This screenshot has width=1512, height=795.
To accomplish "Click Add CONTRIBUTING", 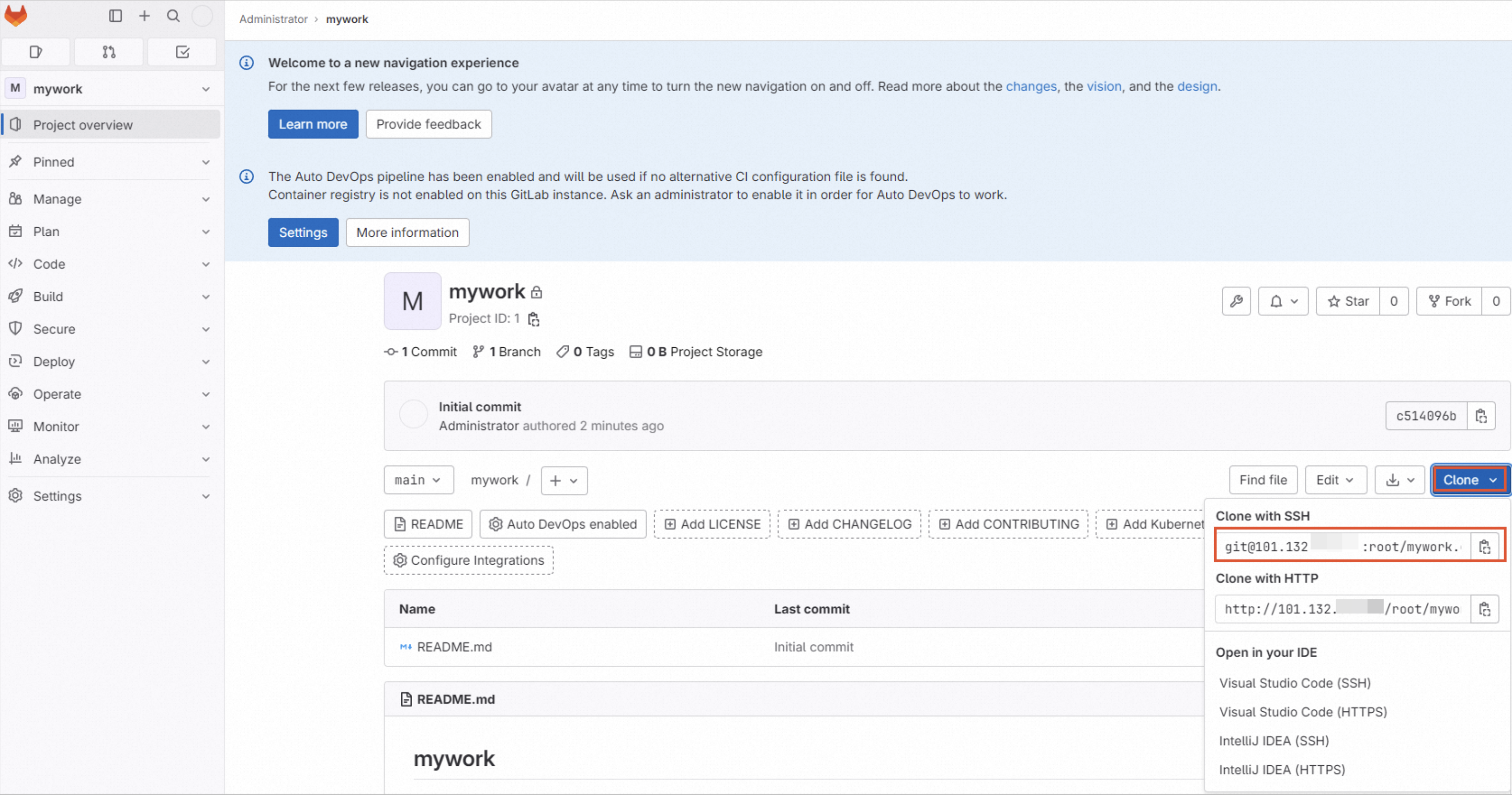I will click(x=1008, y=525).
